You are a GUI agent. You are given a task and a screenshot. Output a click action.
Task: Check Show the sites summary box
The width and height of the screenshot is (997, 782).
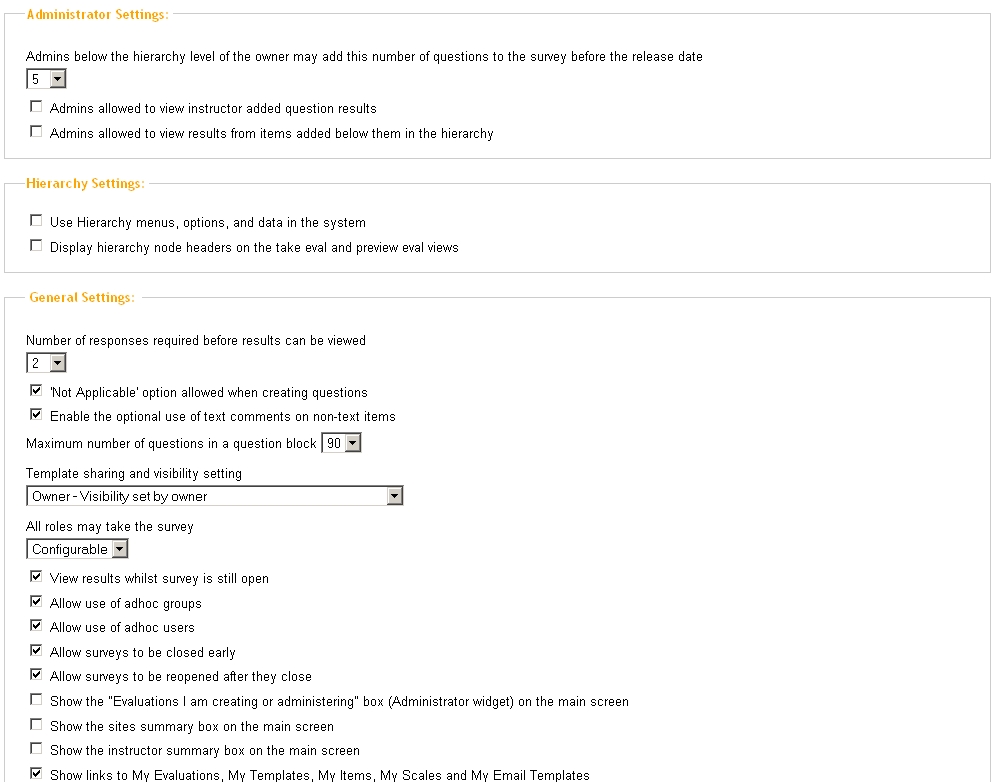pos(37,725)
